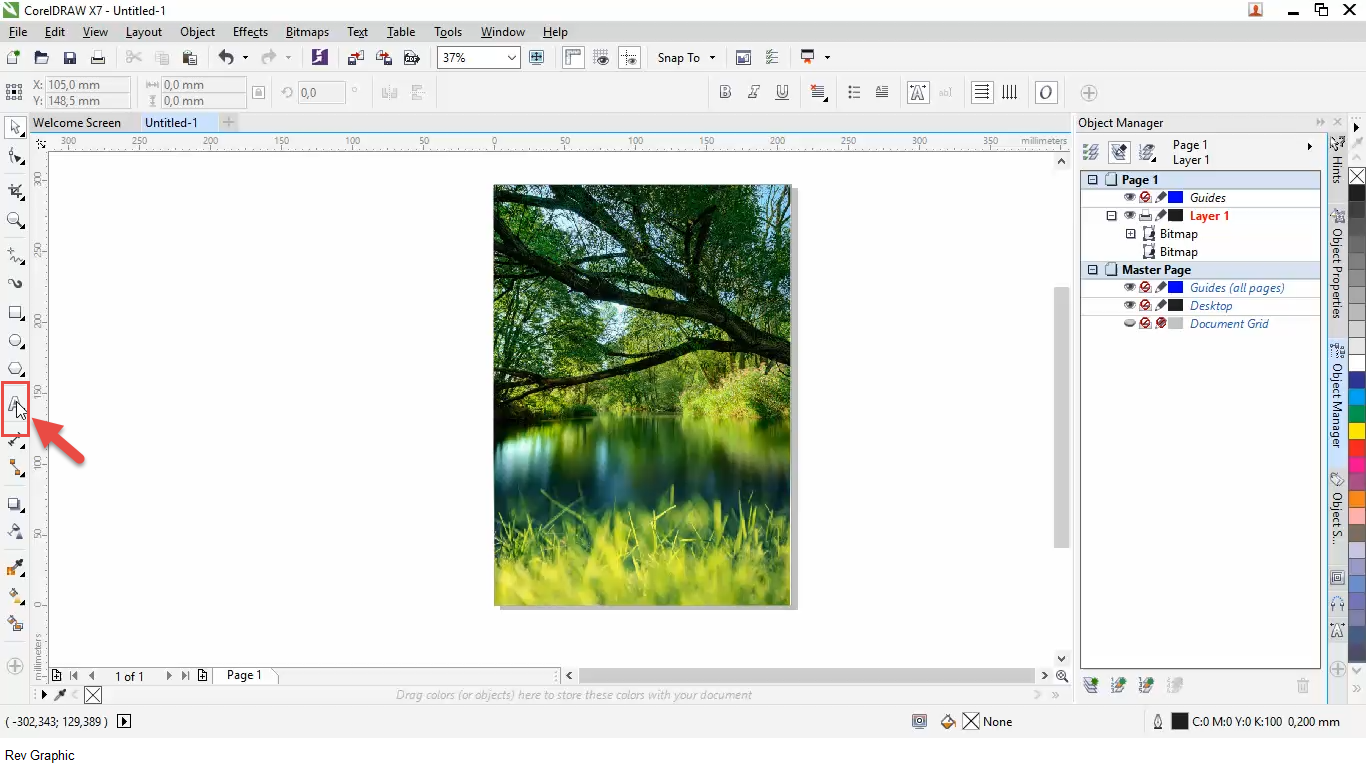Click the Import icon in the toolbar
Image resolution: width=1366 pixels, height=772 pixels.
(355, 58)
